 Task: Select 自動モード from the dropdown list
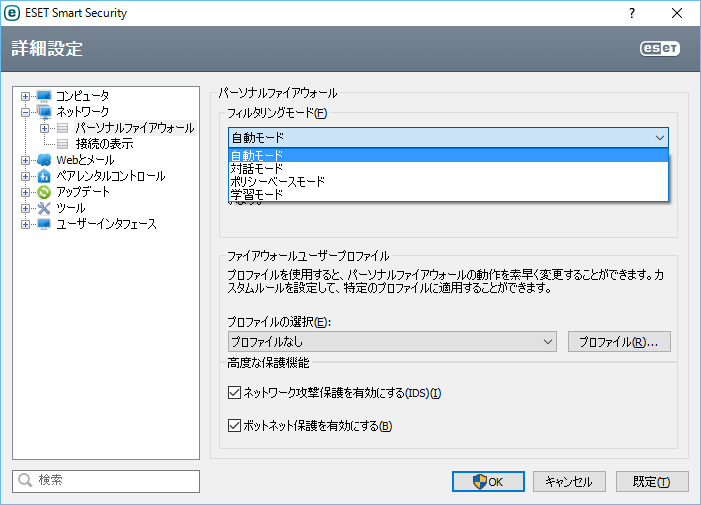click(x=448, y=156)
